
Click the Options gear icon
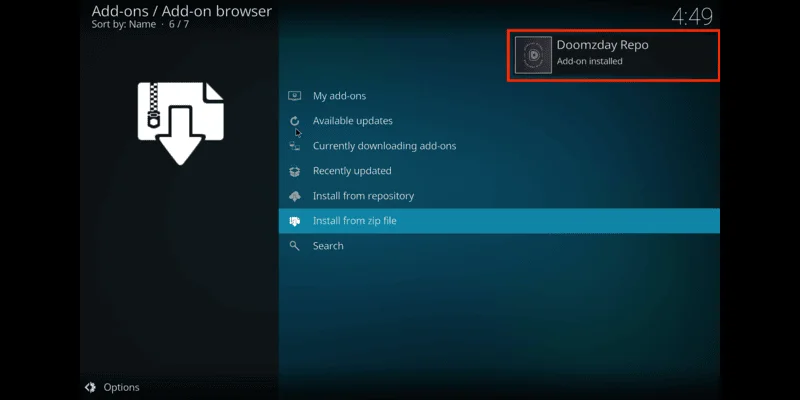coord(90,387)
